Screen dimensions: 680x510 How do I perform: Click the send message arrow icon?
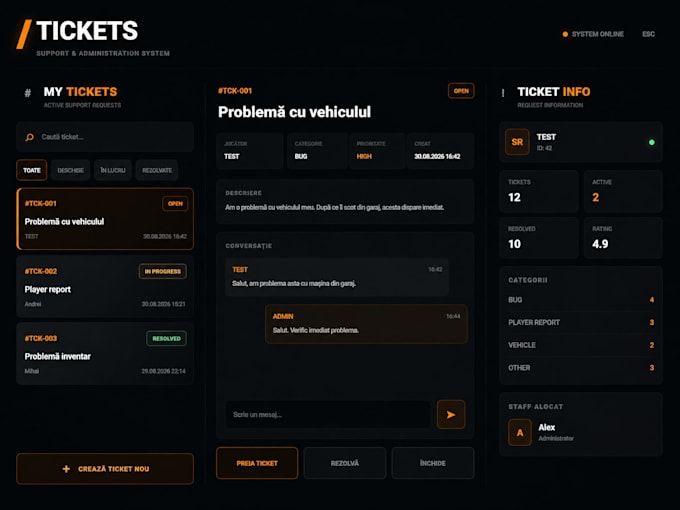pos(451,415)
